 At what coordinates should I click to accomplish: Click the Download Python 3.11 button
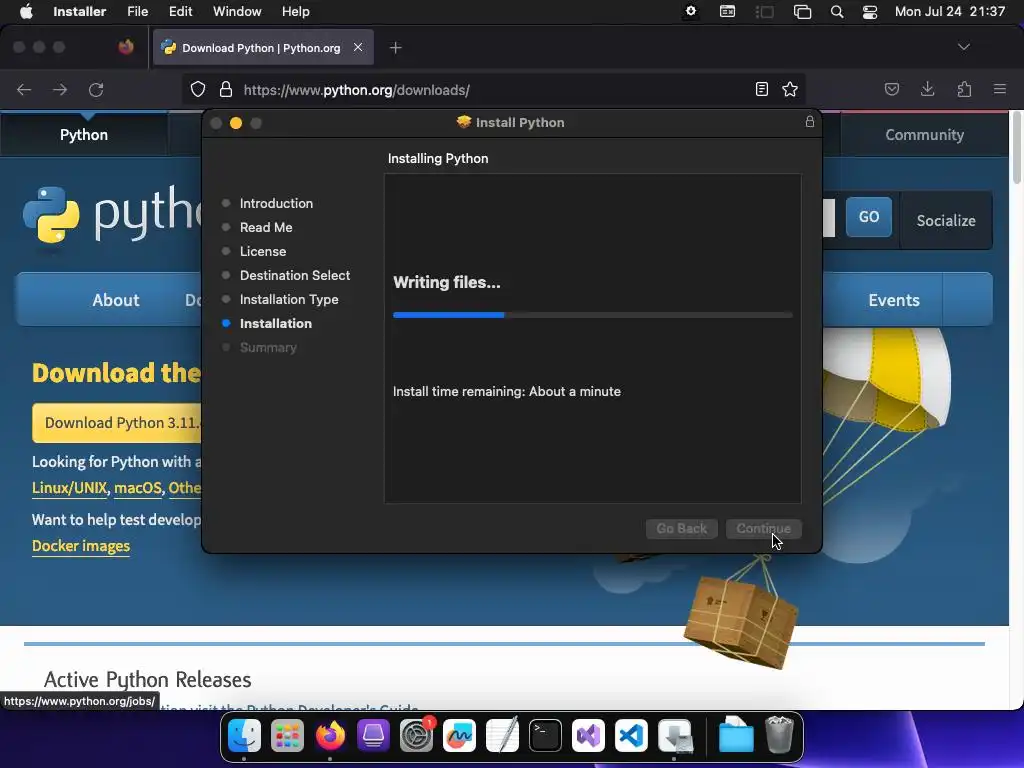coord(118,423)
